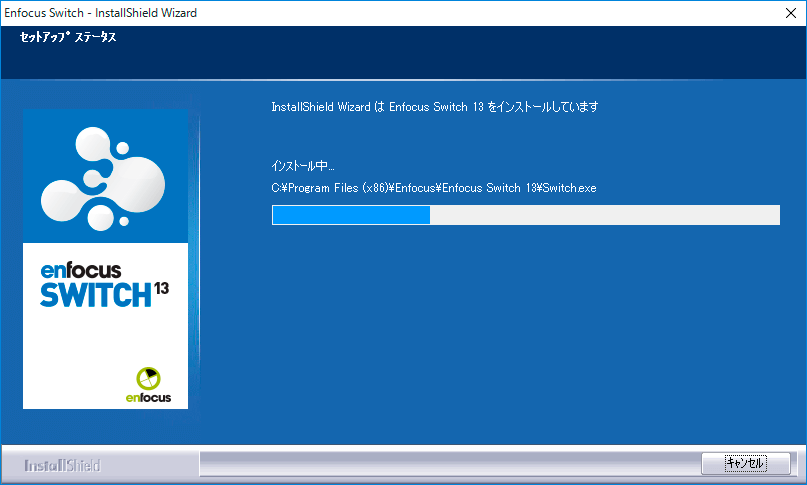The image size is (807, 485).
Task: Click the セットアップ ステータス heading
Action: [68, 37]
